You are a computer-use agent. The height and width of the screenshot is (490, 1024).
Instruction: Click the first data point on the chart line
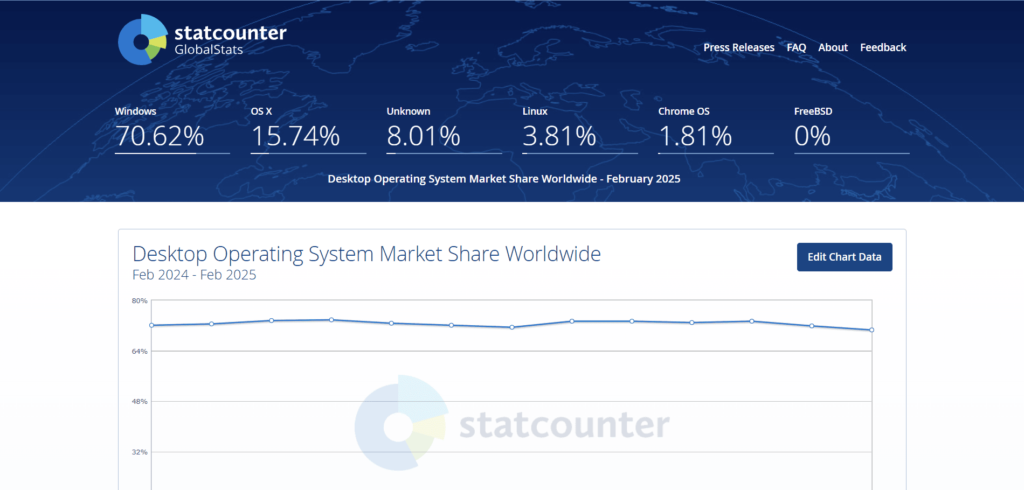[151, 325]
